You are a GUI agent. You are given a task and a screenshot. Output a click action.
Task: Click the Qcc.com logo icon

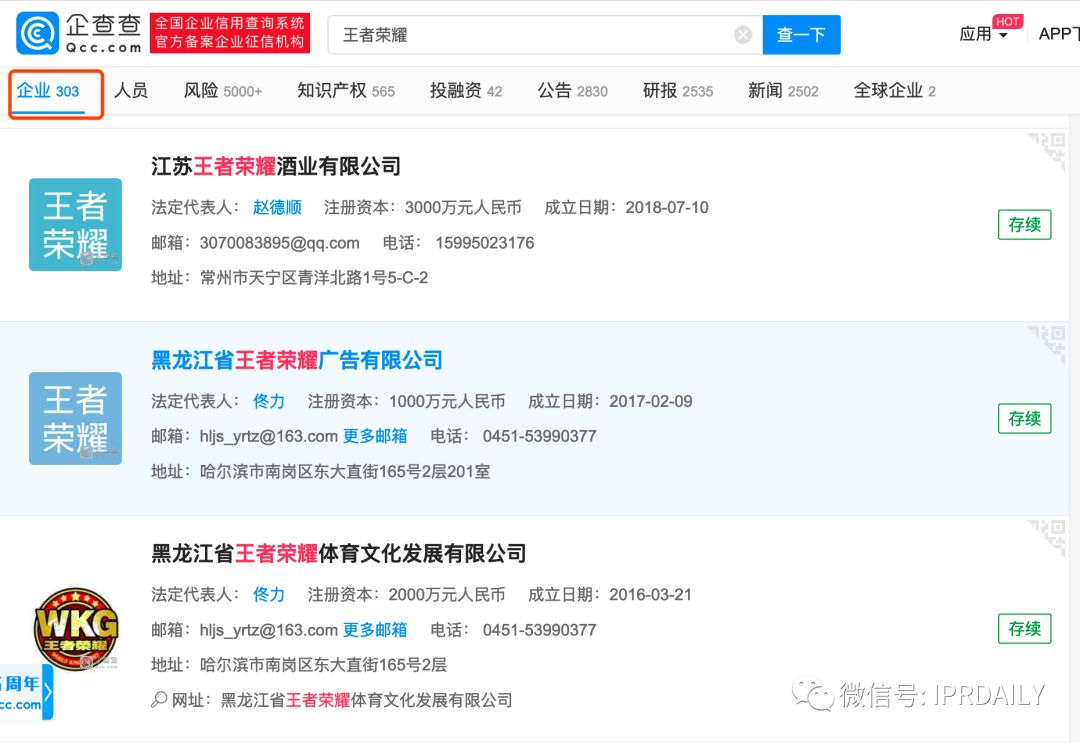(38, 33)
